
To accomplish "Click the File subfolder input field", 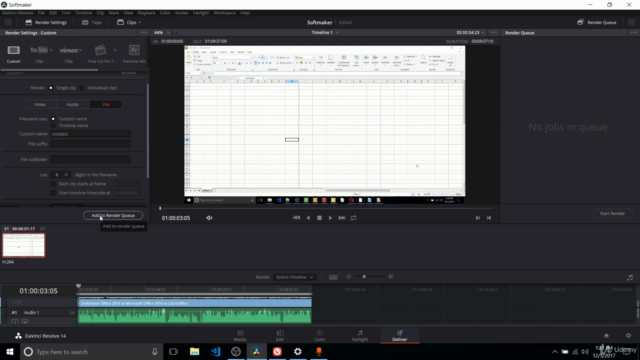I will 91,160.
